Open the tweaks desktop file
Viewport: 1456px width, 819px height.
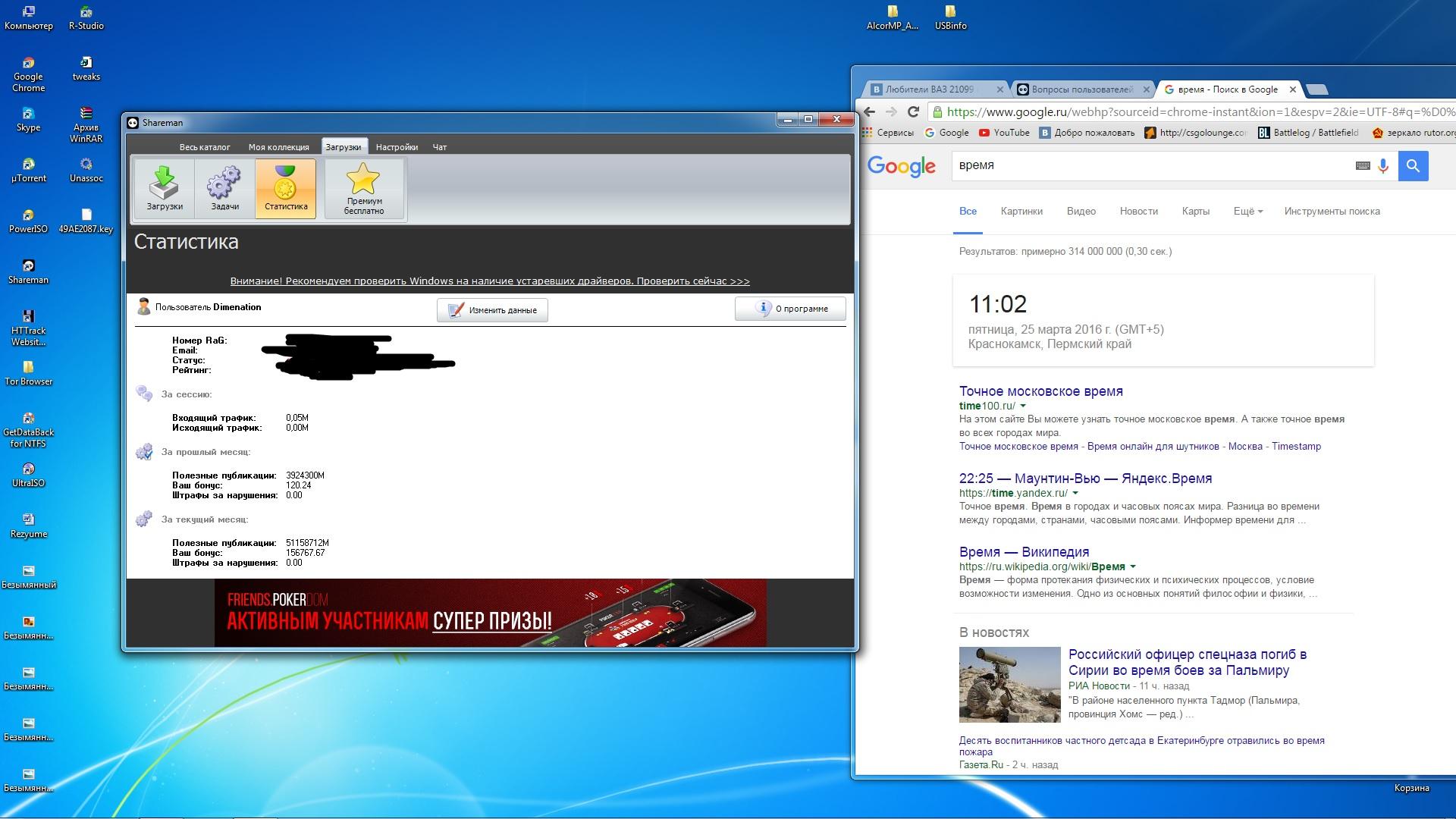[86, 68]
